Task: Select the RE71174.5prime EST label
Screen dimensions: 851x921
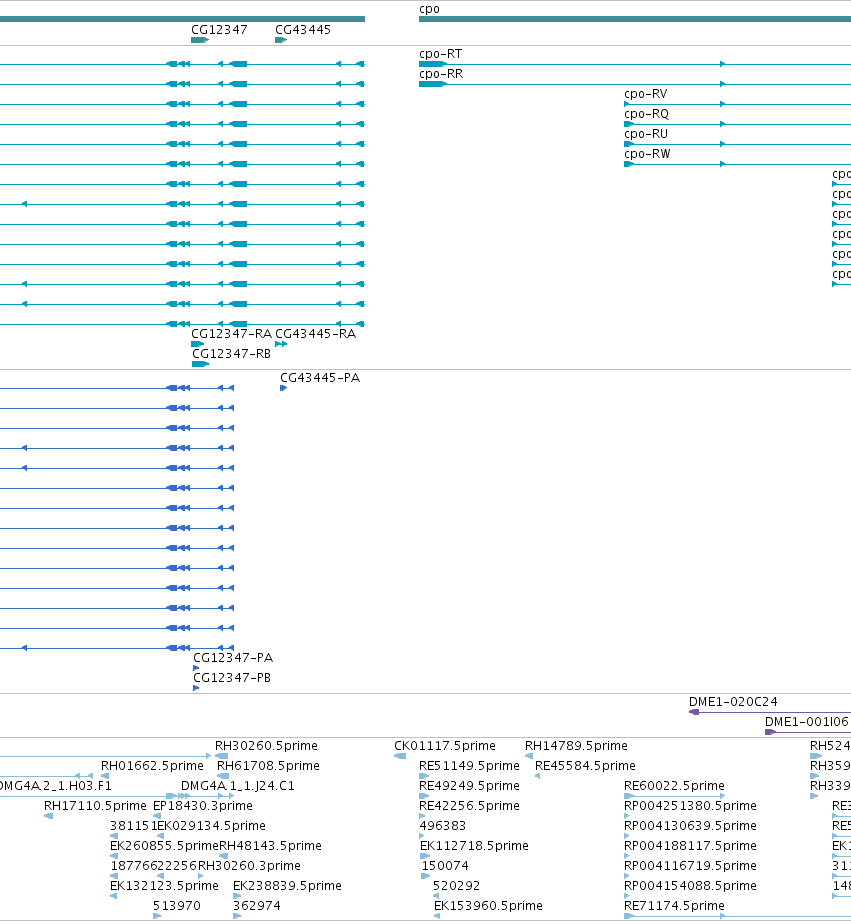Action: click(674, 906)
